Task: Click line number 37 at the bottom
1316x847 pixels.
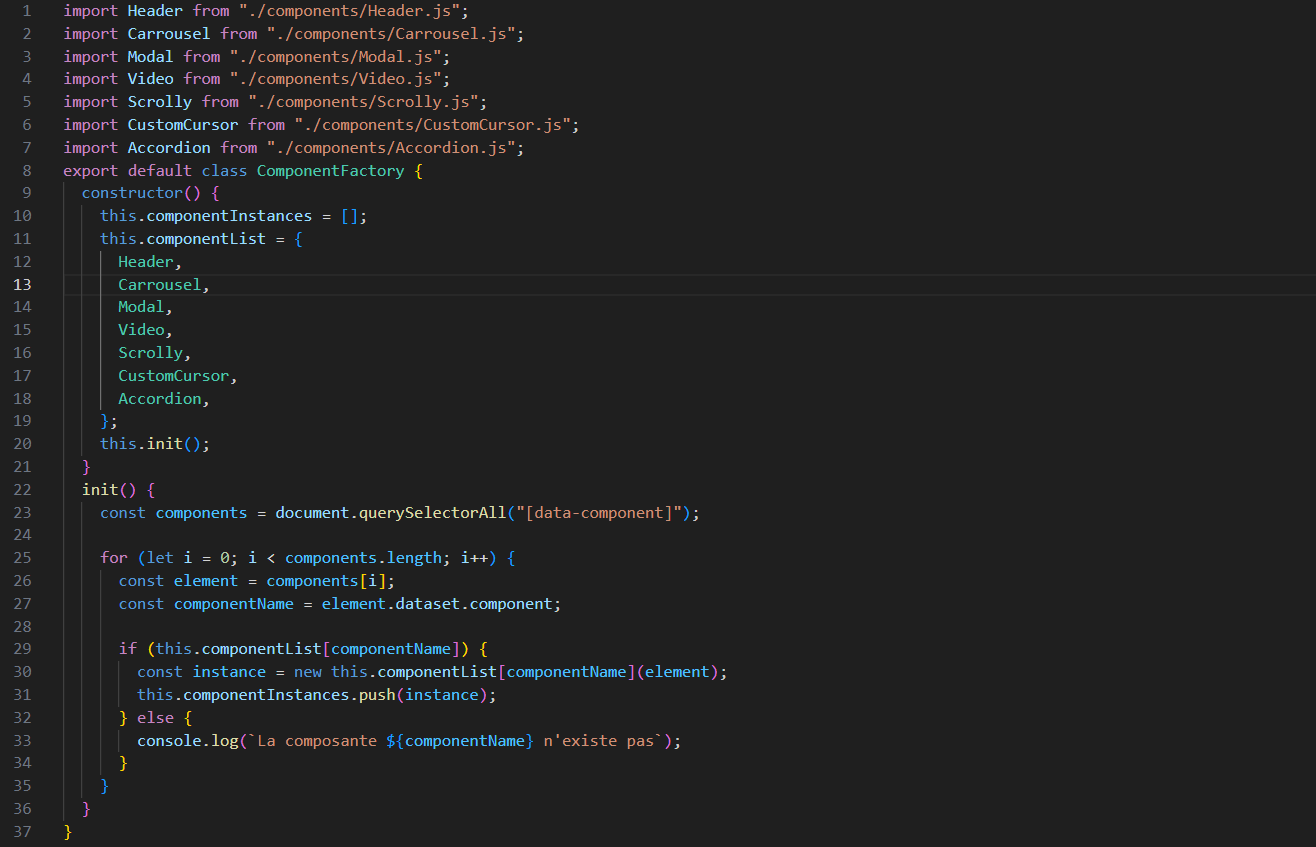Action: pos(22,831)
